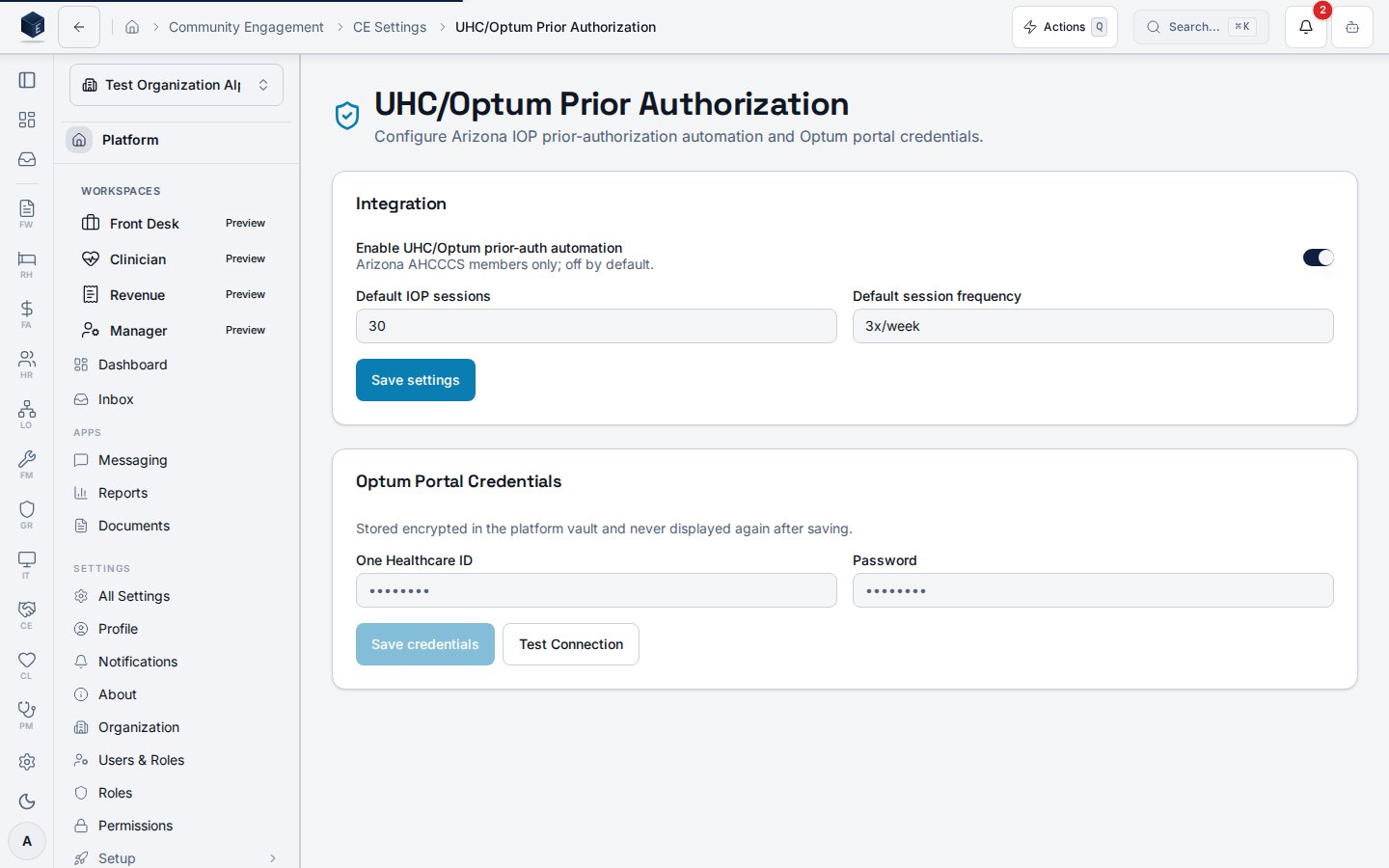1389x868 pixels.
Task: Open Front Desk workspace
Action: coord(177,224)
